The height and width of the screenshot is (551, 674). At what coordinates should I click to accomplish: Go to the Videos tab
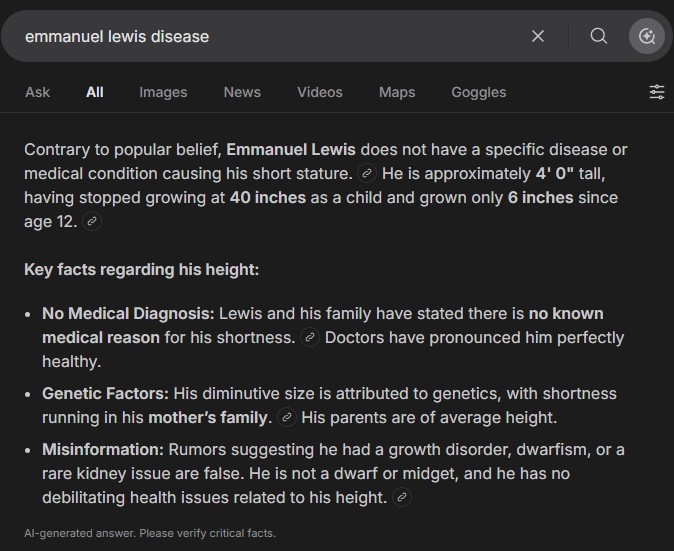coord(320,92)
